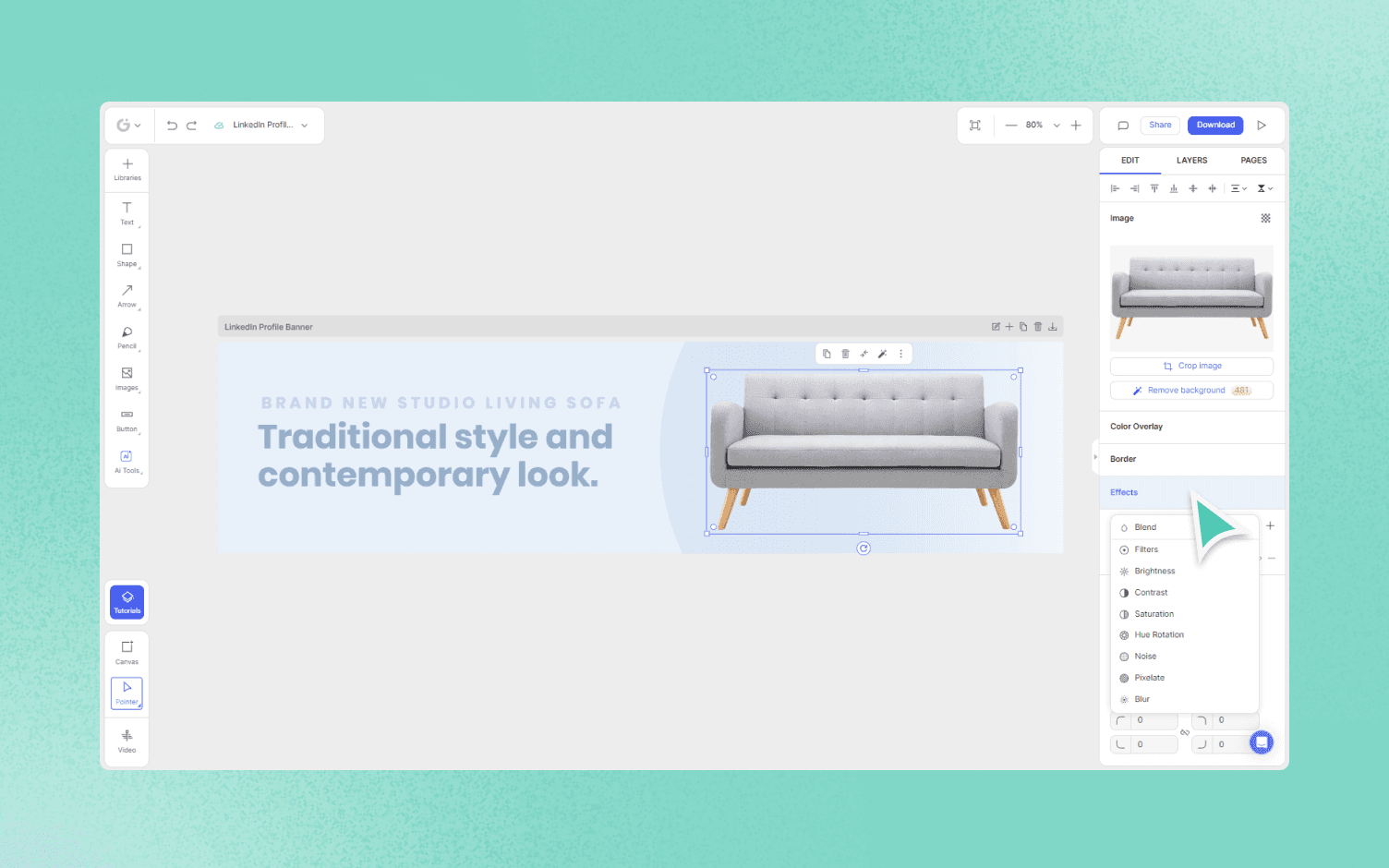Delete the LinkedIn Profile Banner canvas

(x=1038, y=327)
